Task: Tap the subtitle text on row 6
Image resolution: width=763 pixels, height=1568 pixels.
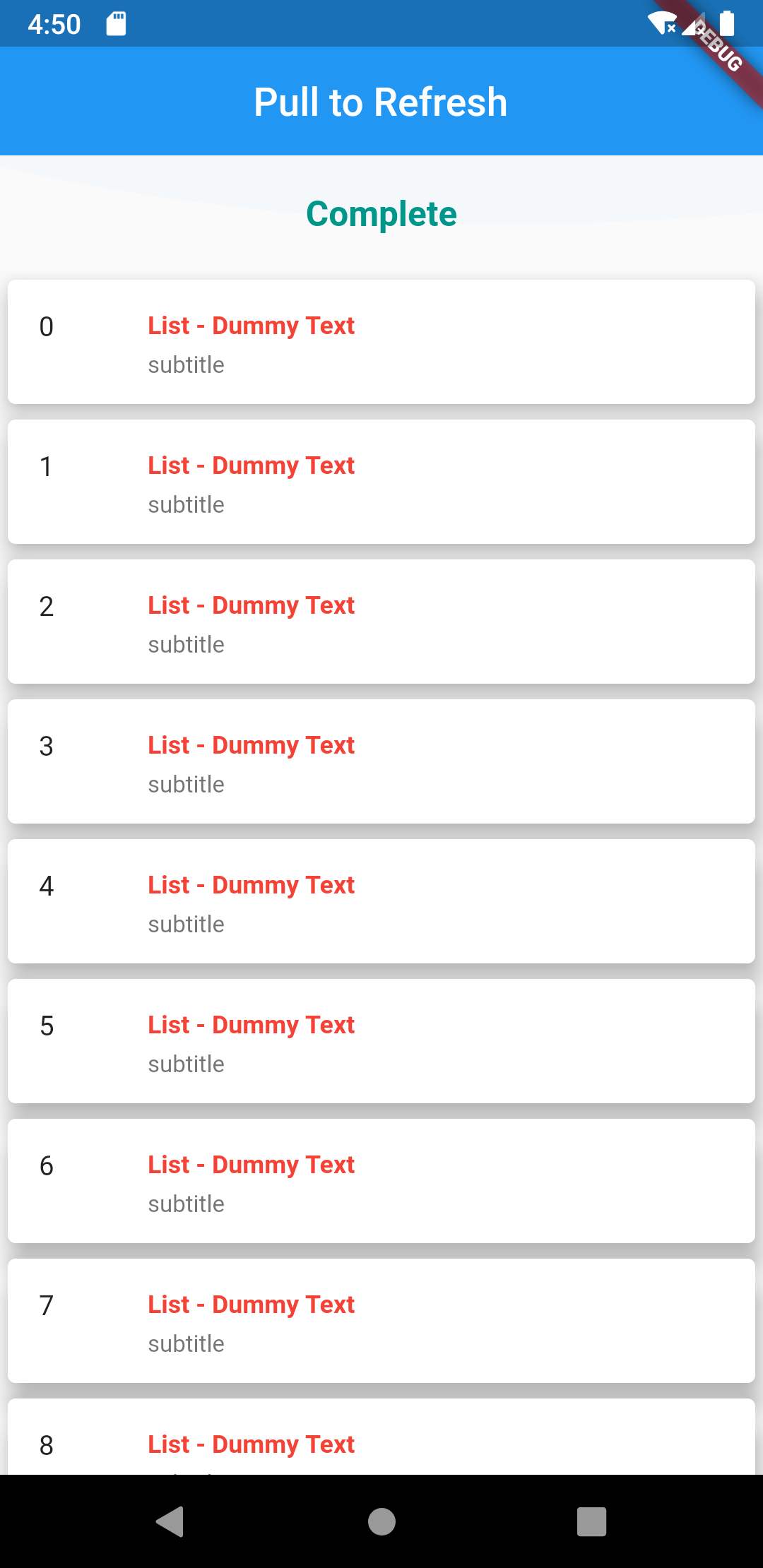Action: [x=186, y=1203]
